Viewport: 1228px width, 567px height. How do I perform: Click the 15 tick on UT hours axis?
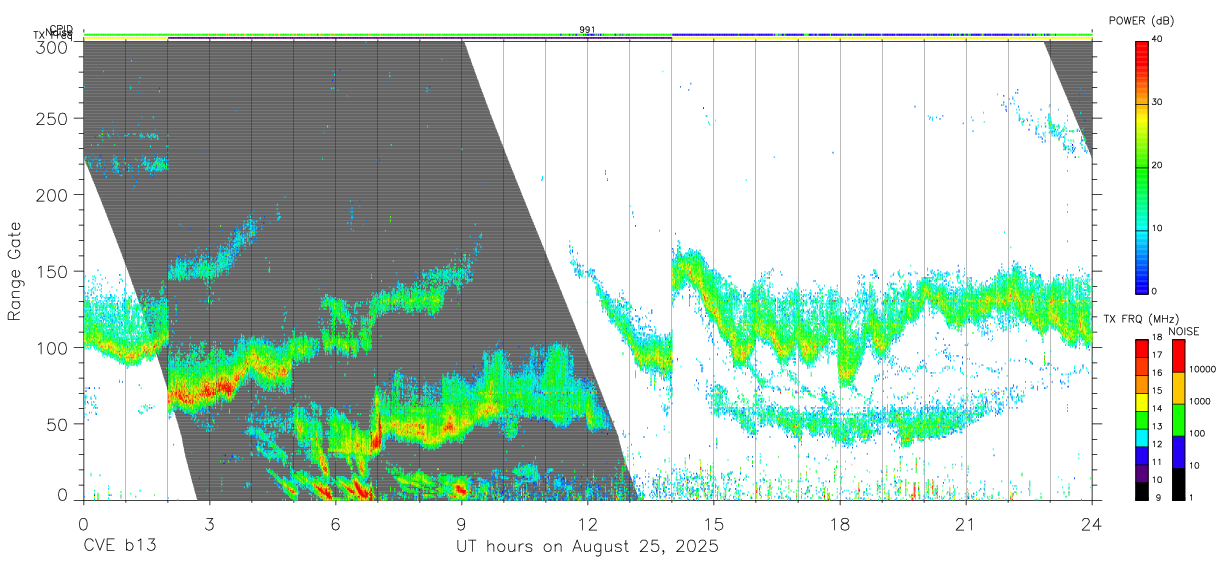click(x=714, y=524)
